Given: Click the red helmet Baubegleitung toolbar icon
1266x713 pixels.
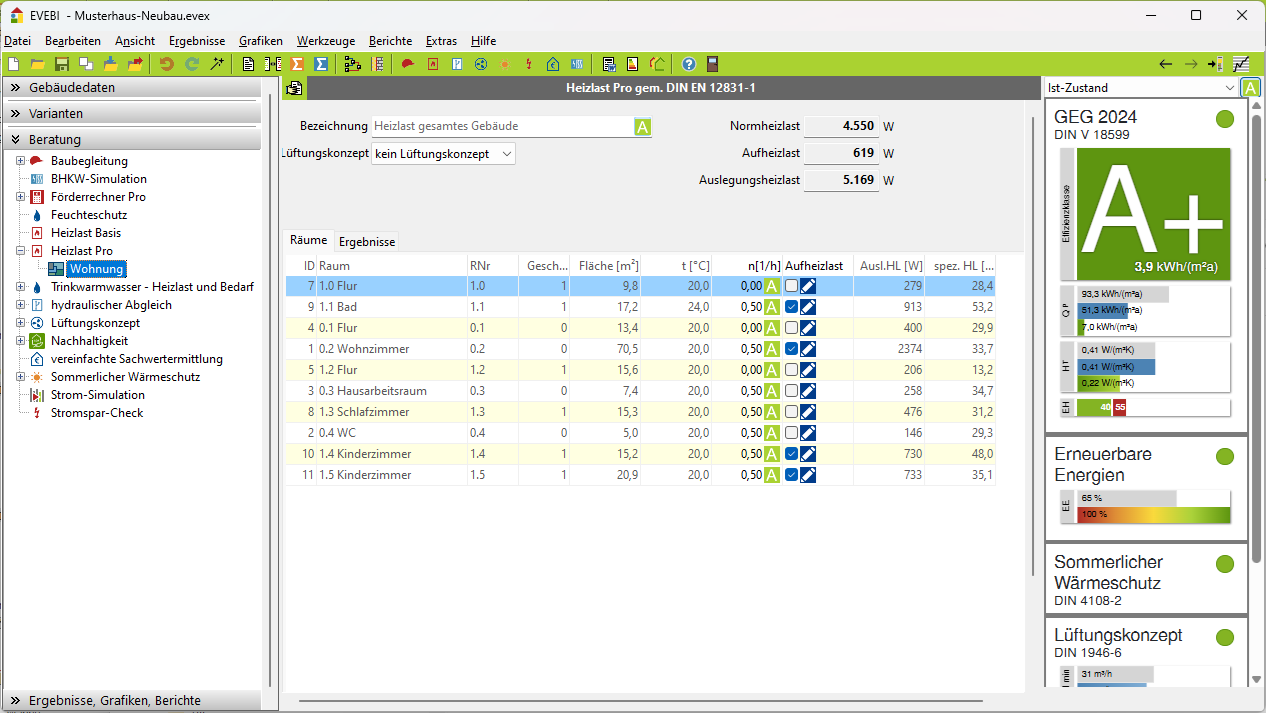Looking at the screenshot, I should (x=408, y=64).
